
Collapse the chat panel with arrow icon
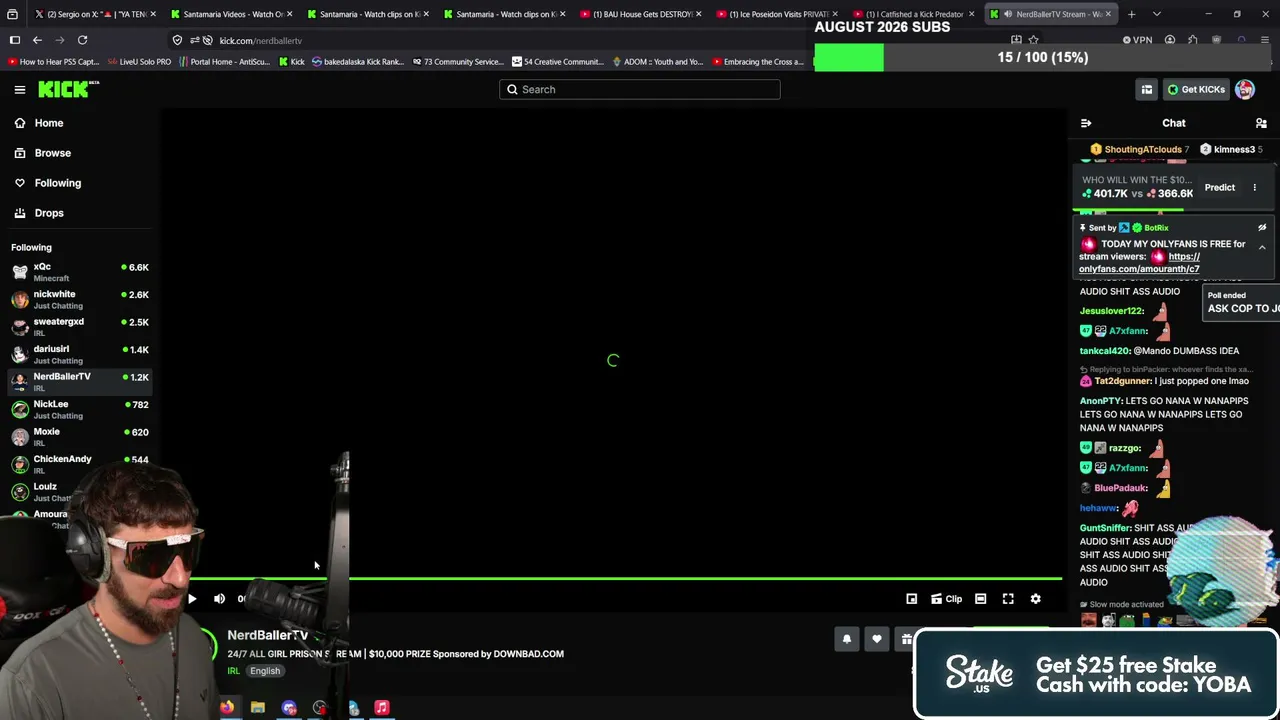click(x=1086, y=123)
